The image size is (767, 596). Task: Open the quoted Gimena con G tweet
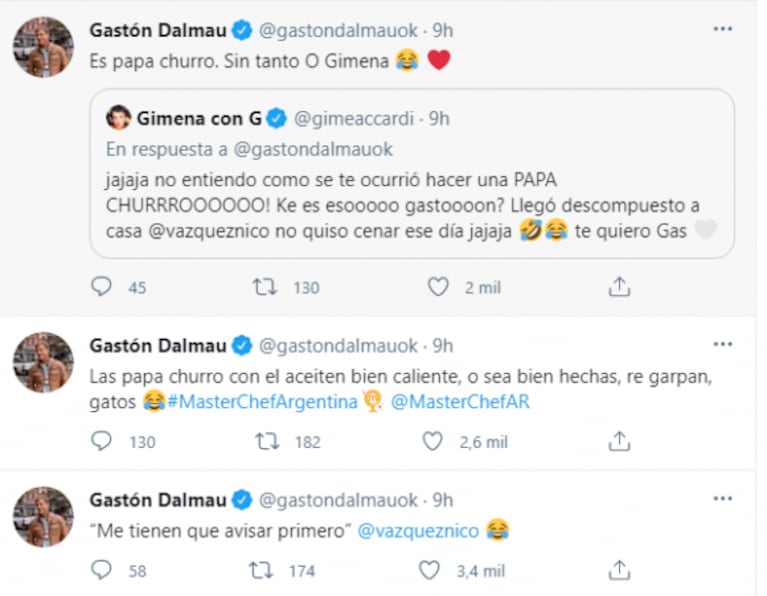pyautogui.click(x=418, y=186)
